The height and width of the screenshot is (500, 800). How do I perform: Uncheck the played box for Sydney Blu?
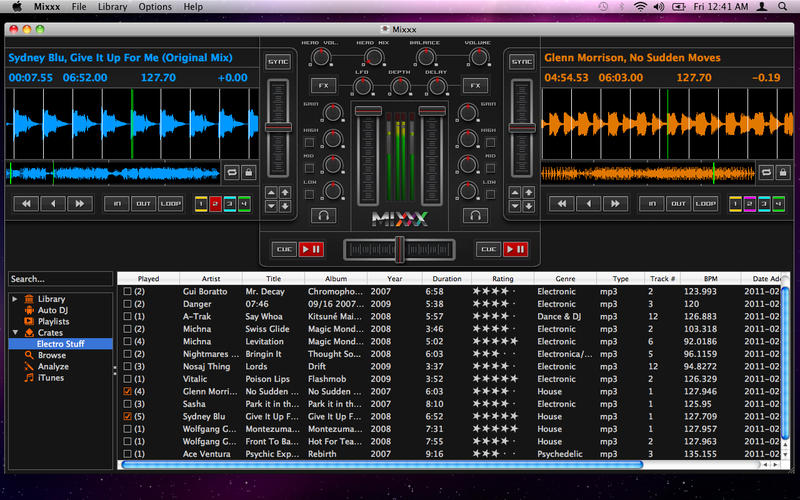coord(127,416)
